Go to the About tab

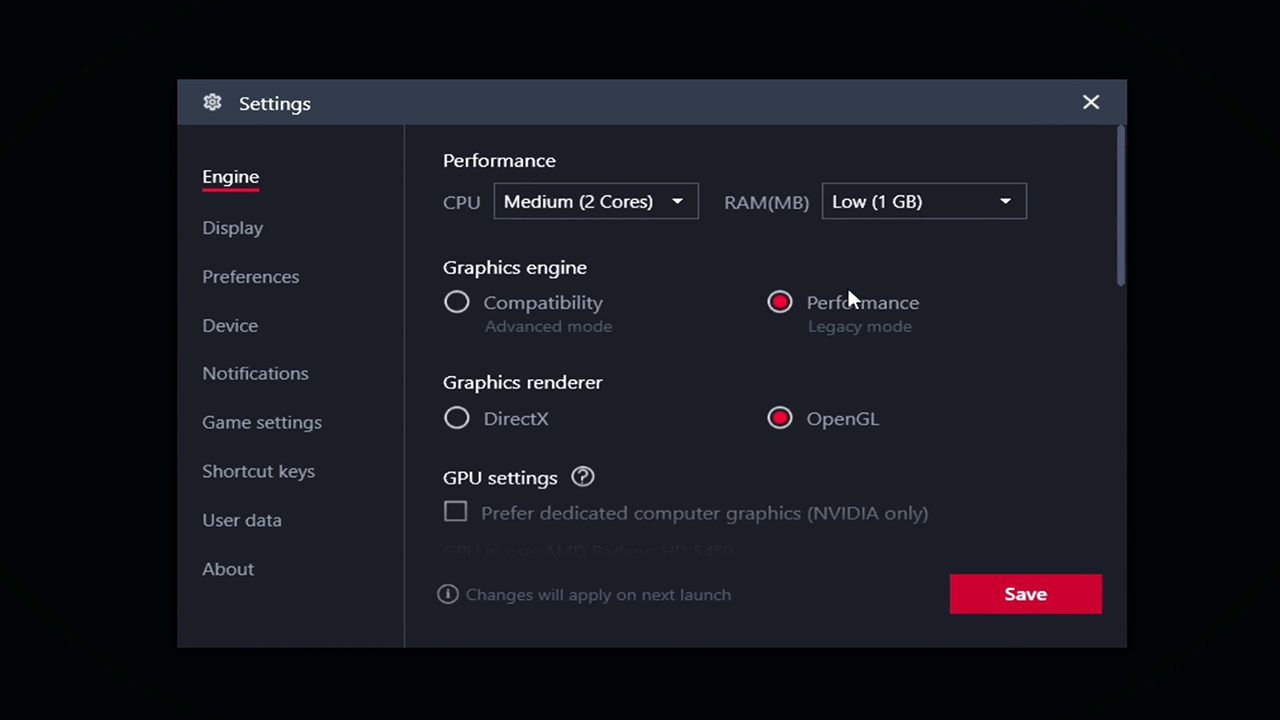(x=228, y=569)
